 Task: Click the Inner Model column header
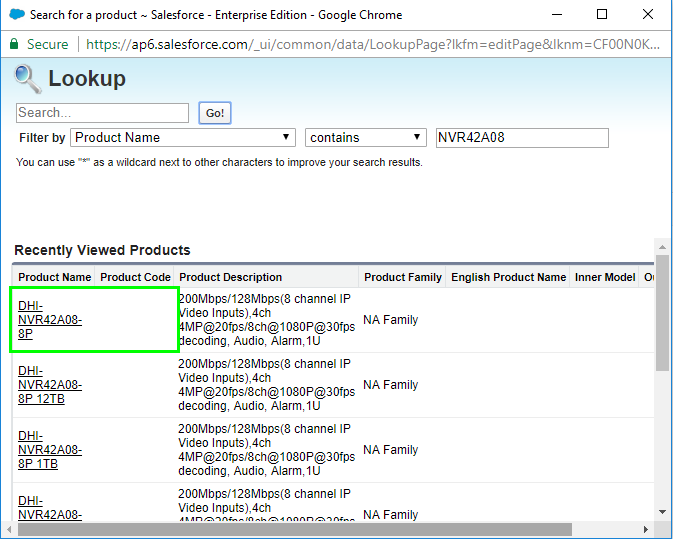(604, 277)
